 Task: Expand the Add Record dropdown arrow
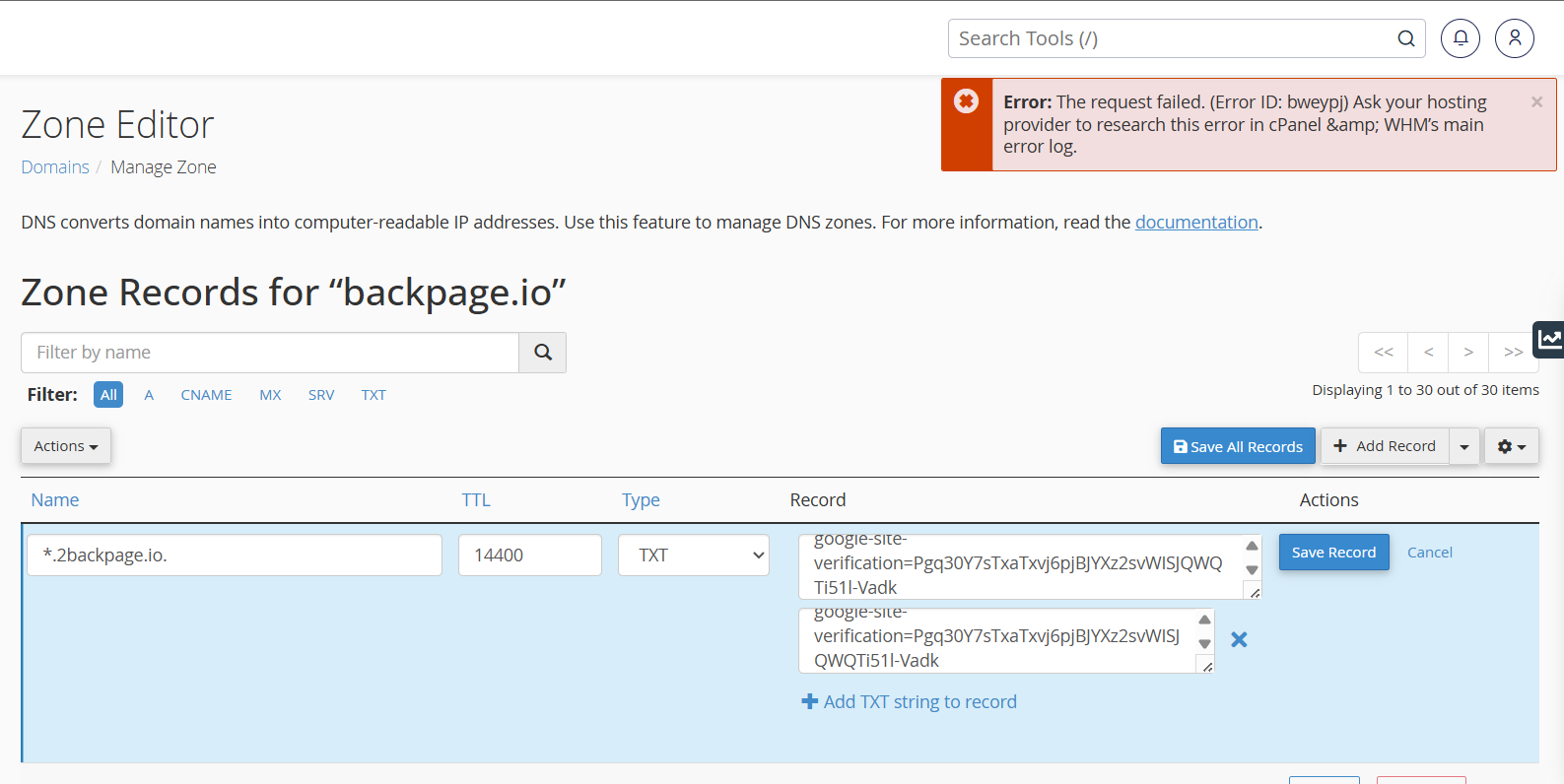[1464, 446]
